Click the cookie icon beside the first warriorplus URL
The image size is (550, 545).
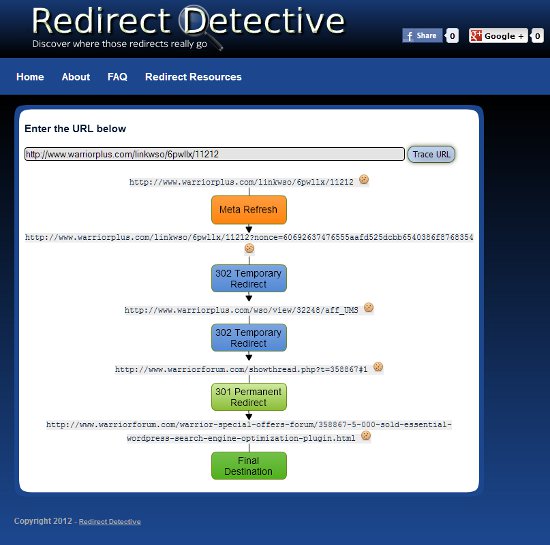click(x=364, y=180)
